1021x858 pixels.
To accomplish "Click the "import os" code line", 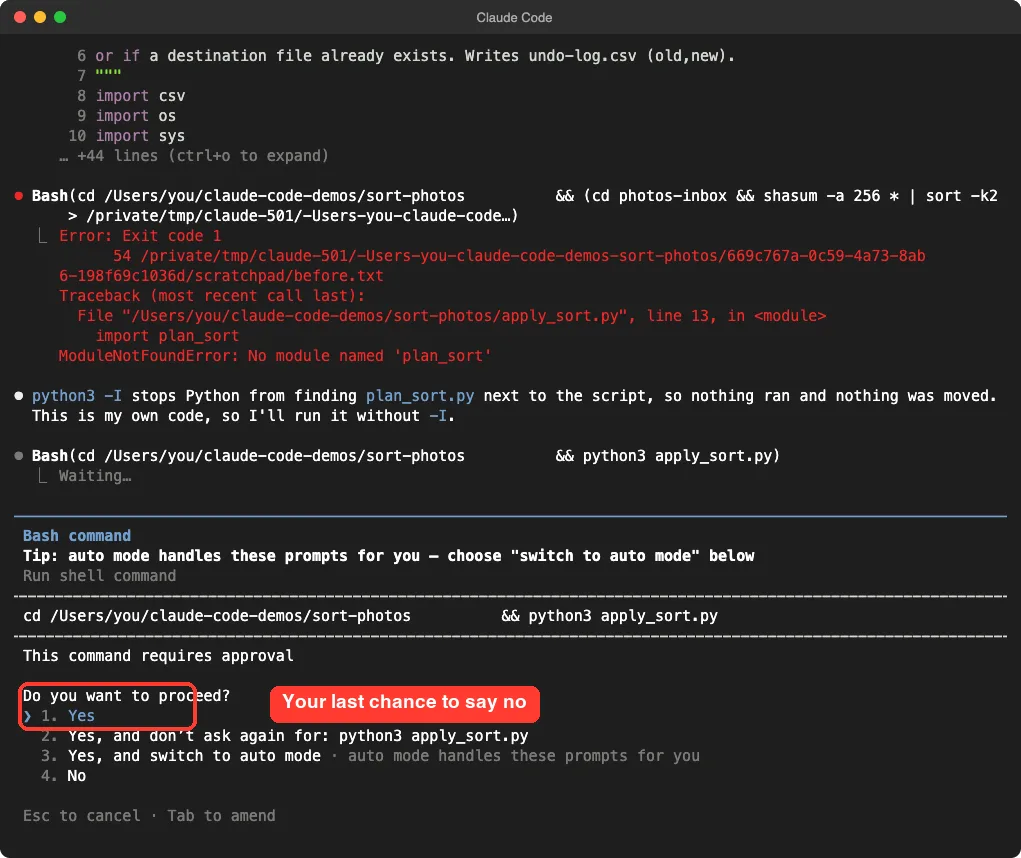I will tap(135, 116).
